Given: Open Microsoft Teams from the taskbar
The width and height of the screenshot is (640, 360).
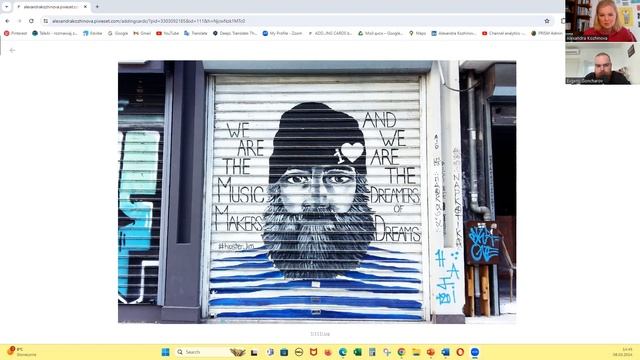Looking at the screenshot, I should coord(270,352).
